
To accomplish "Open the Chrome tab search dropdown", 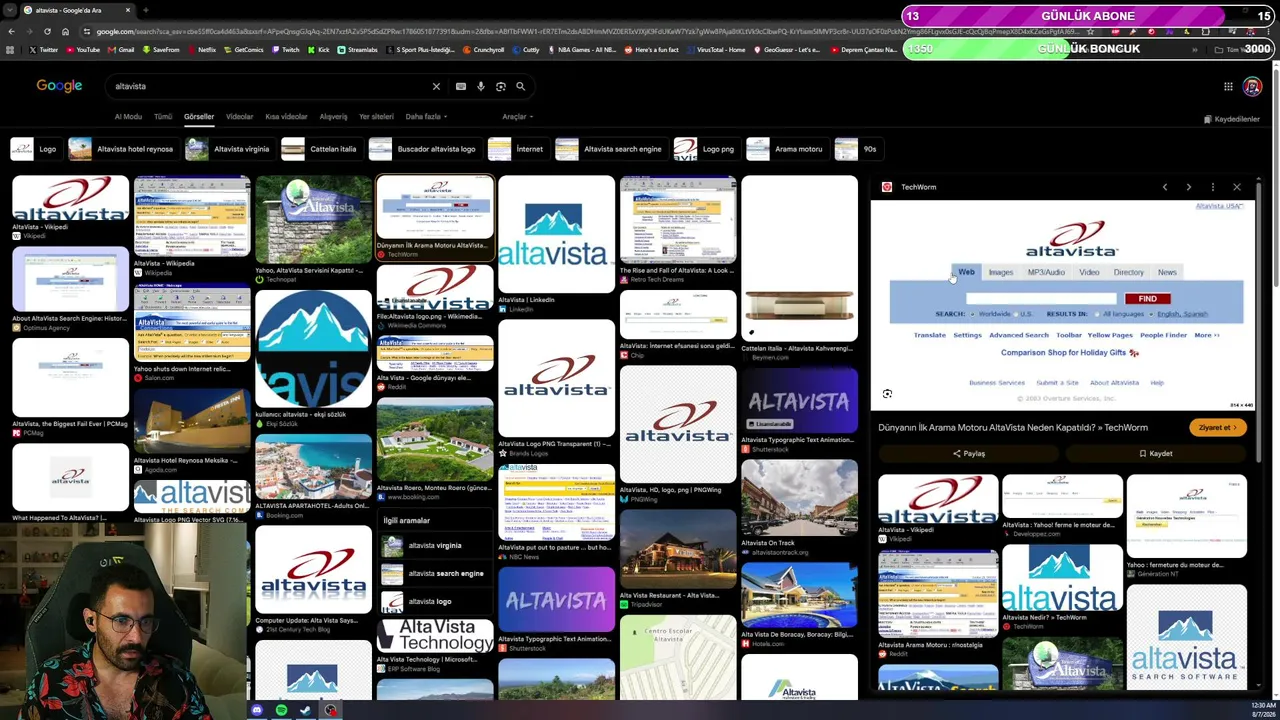I will pyautogui.click(x=10, y=10).
